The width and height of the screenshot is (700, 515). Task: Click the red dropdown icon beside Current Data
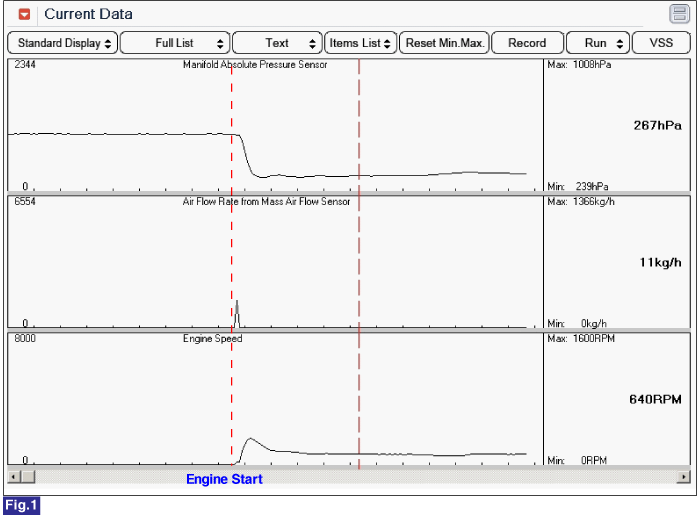click(24, 14)
